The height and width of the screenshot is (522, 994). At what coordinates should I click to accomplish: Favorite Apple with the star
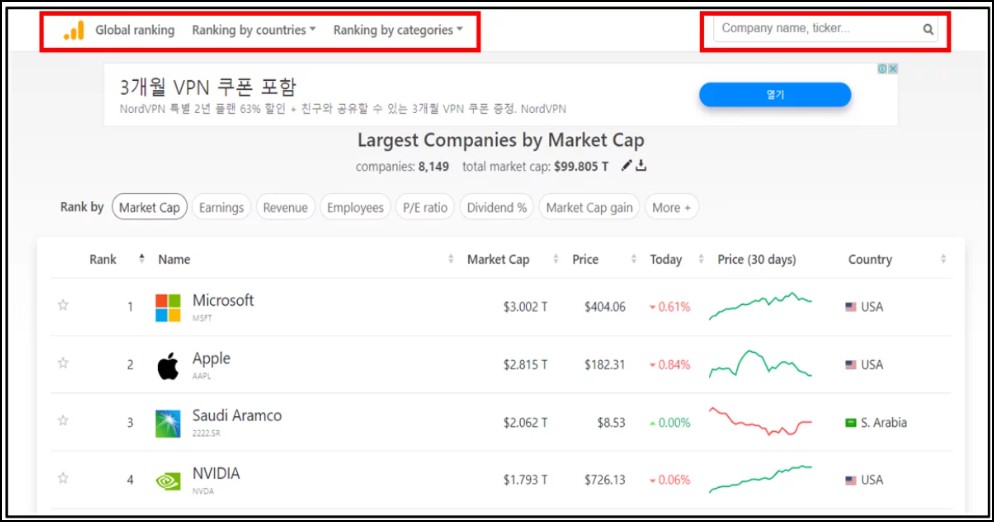coord(63,363)
